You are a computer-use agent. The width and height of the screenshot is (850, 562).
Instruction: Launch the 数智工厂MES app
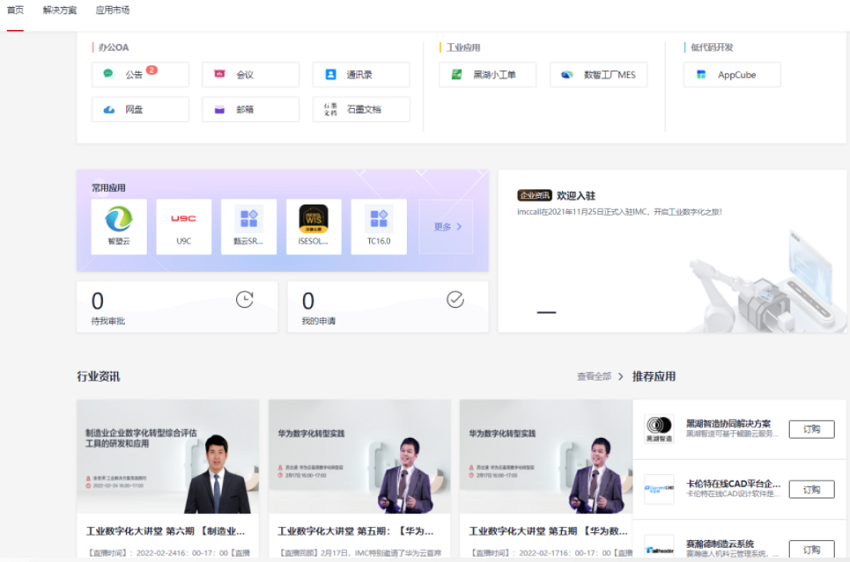(598, 75)
